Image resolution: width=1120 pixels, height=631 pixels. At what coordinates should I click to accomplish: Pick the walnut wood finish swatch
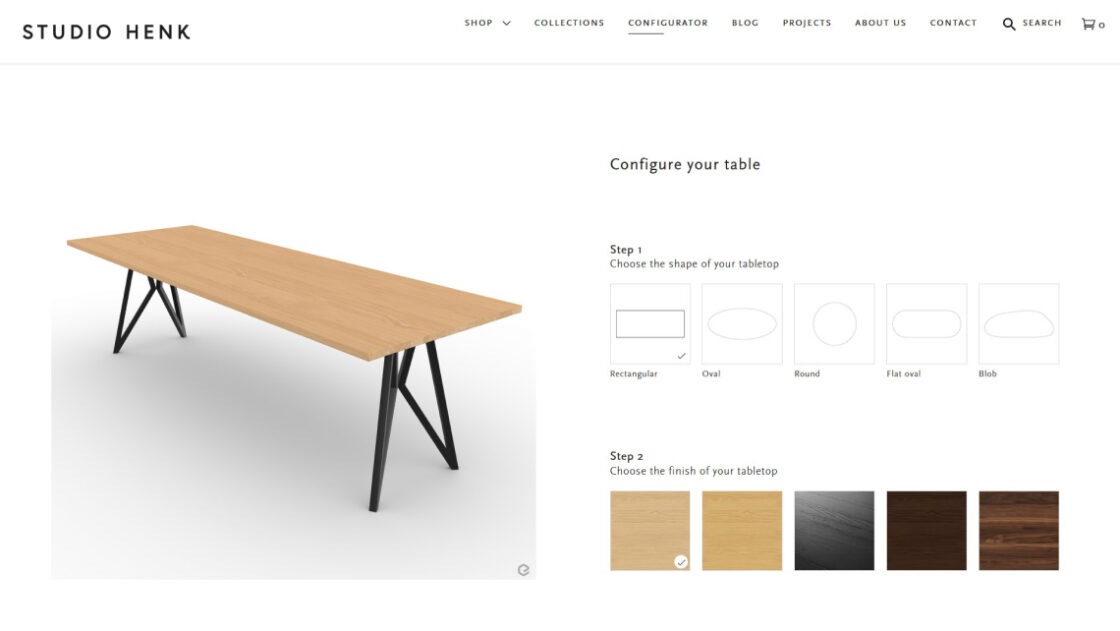tap(1019, 530)
